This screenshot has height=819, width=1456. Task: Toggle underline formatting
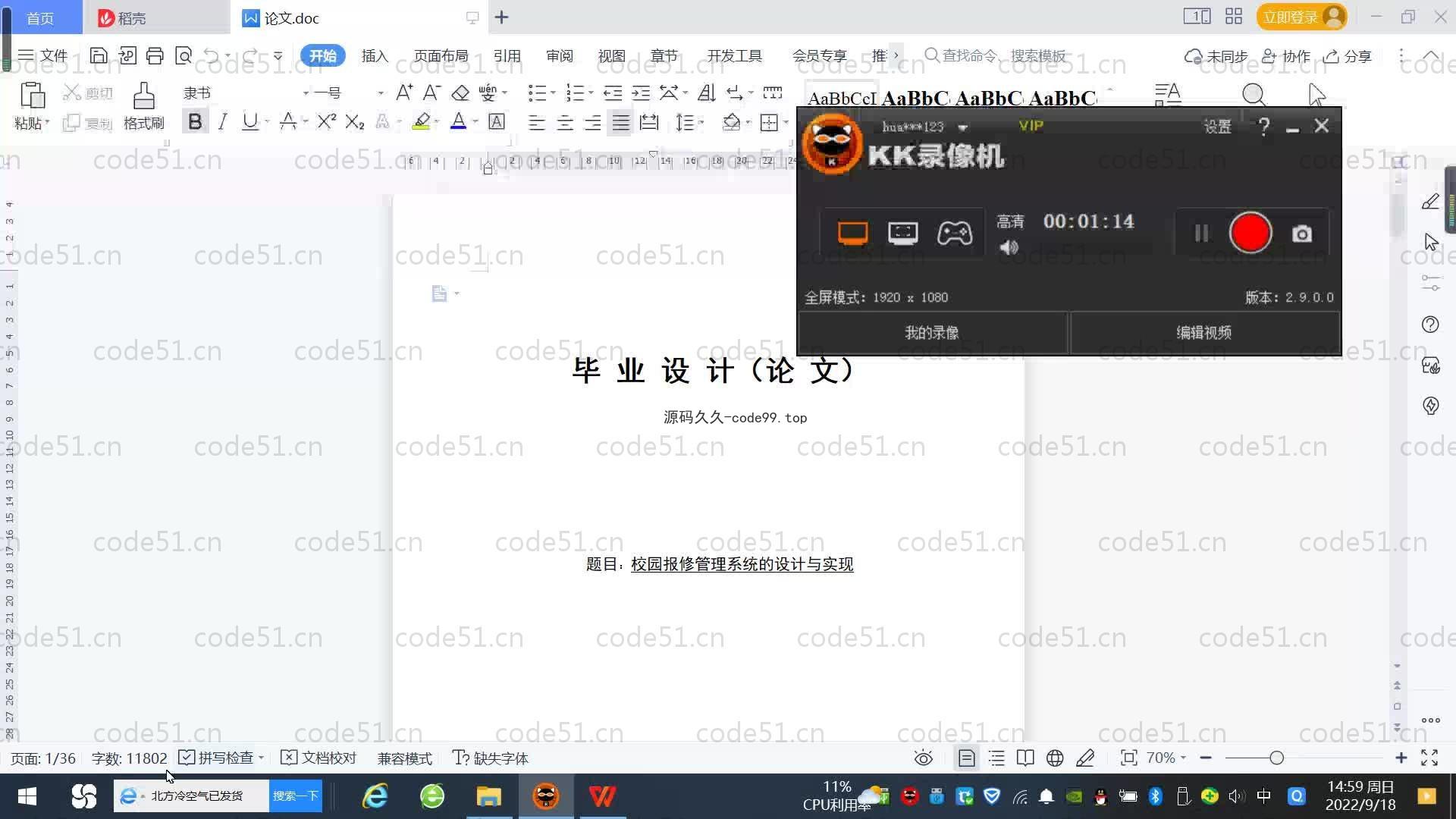point(249,122)
